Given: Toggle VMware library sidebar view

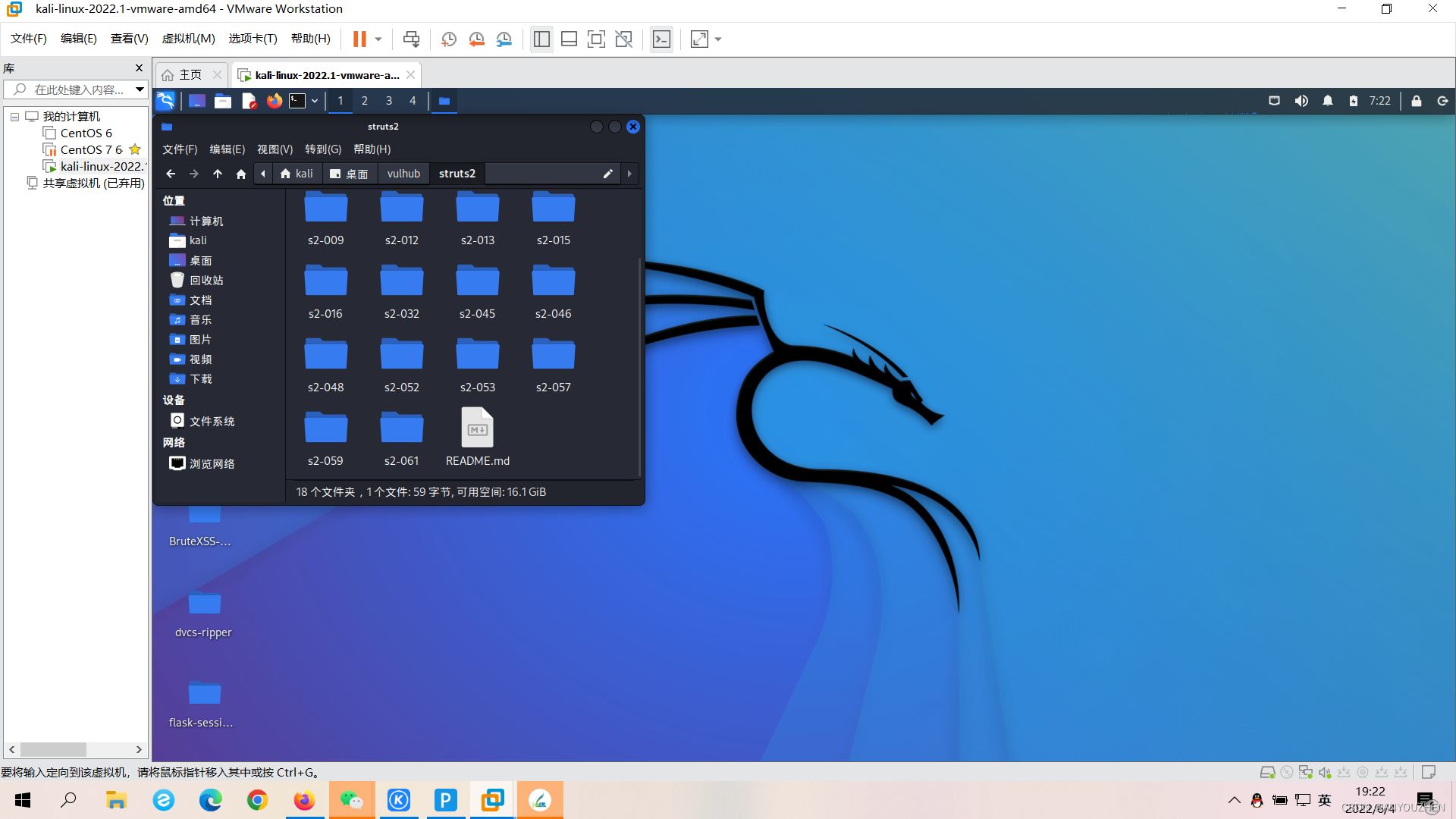Looking at the screenshot, I should [x=541, y=39].
